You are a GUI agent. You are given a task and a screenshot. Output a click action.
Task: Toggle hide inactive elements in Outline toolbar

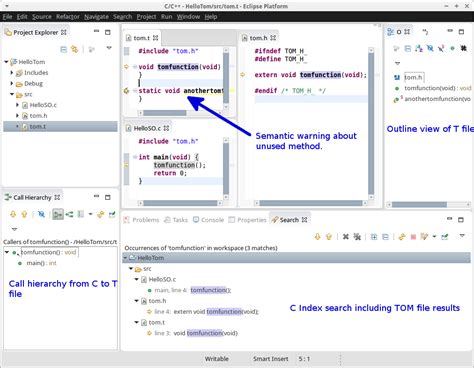click(463, 49)
